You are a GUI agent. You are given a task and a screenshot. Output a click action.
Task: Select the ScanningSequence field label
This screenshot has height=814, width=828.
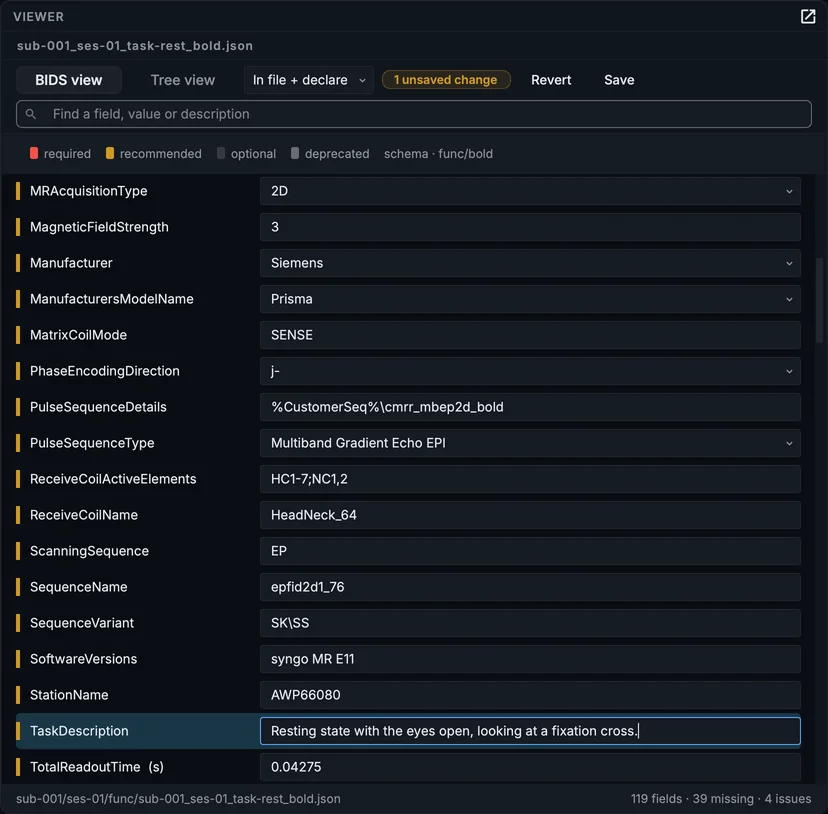click(89, 551)
